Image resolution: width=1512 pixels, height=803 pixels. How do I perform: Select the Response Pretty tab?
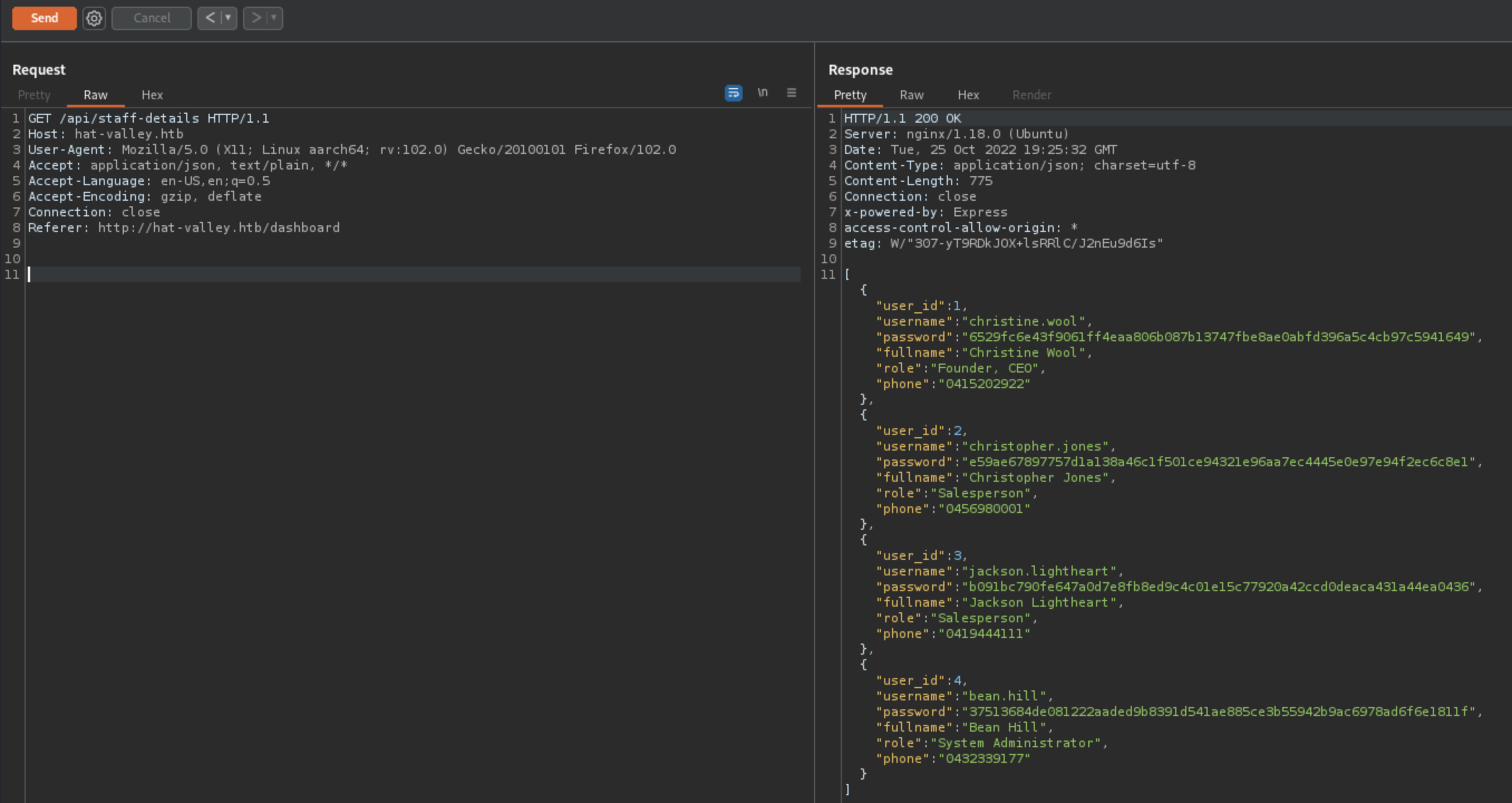click(850, 95)
